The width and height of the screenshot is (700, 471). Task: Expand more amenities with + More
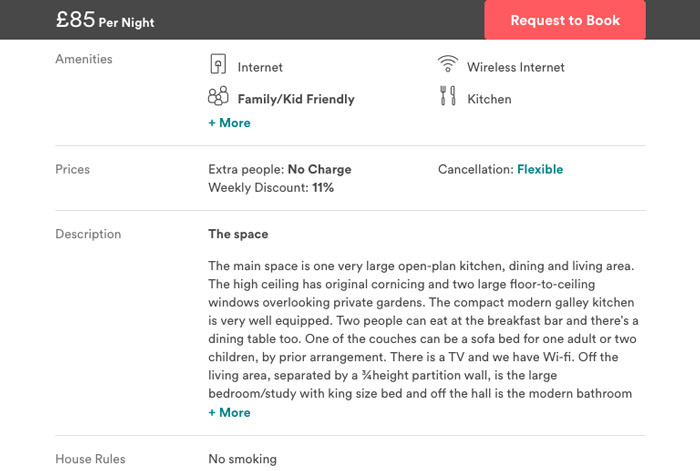pyautogui.click(x=229, y=123)
